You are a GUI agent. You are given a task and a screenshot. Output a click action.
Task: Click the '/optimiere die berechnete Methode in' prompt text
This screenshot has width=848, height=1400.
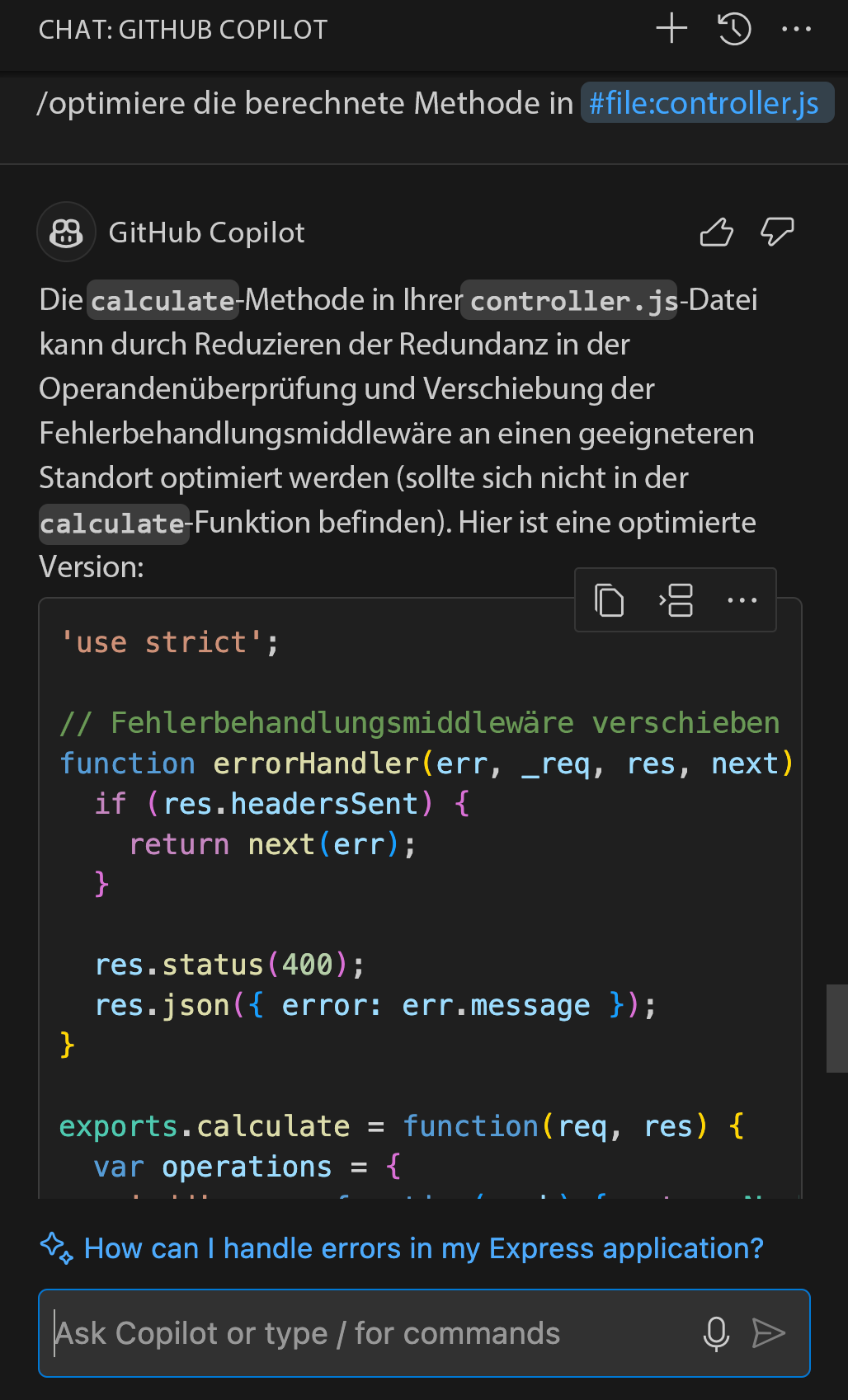click(x=305, y=103)
